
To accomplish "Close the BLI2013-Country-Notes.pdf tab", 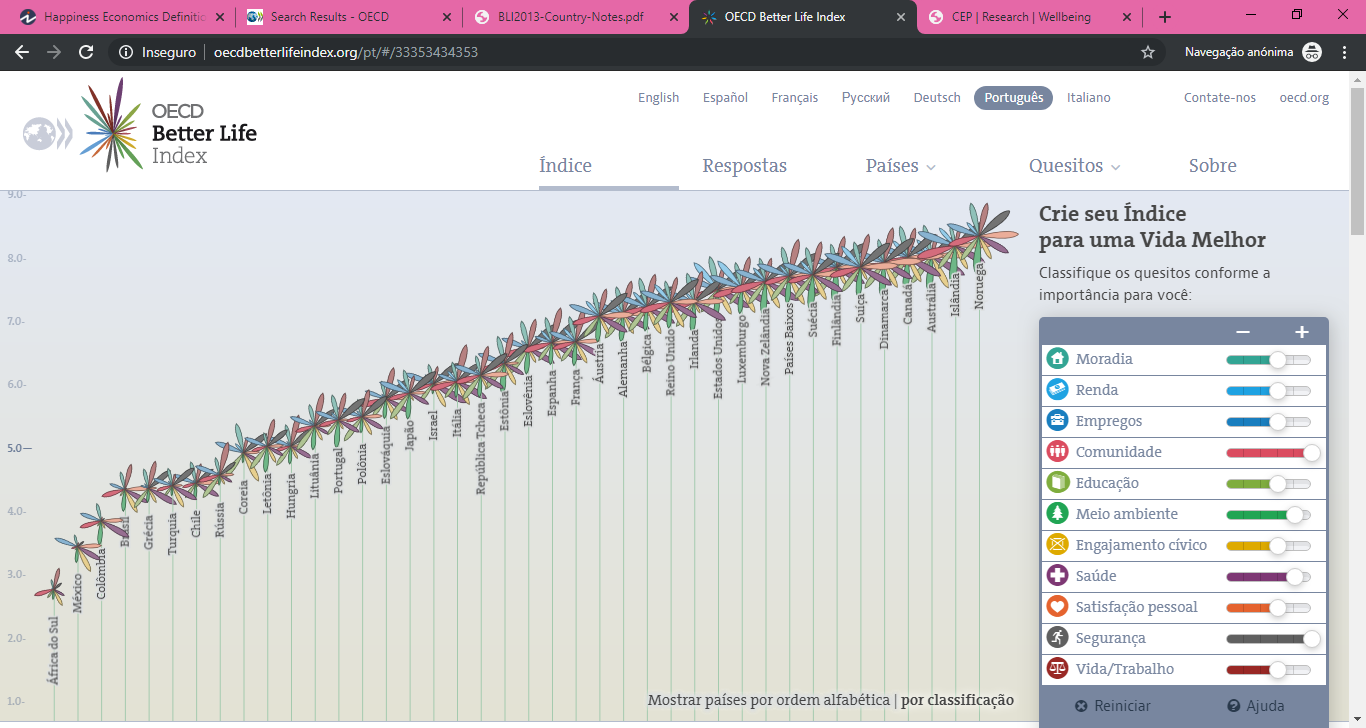I will [674, 17].
